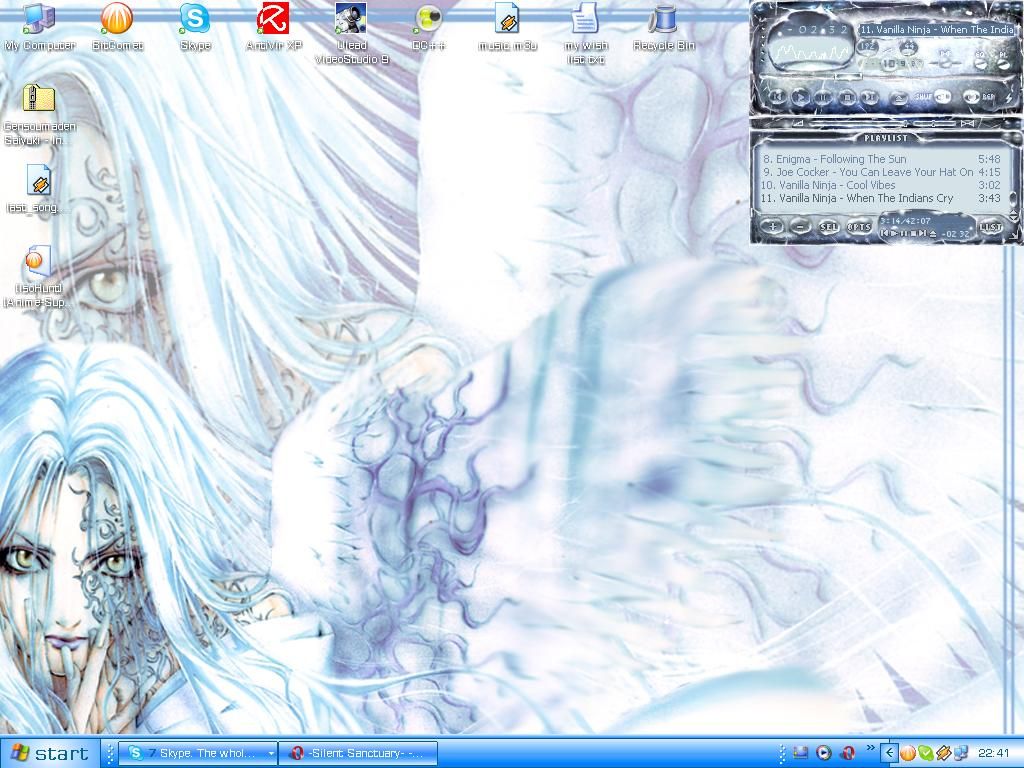Open the AntiVir XP desktop shortcut
This screenshot has height=768, width=1024.
click(x=273, y=27)
